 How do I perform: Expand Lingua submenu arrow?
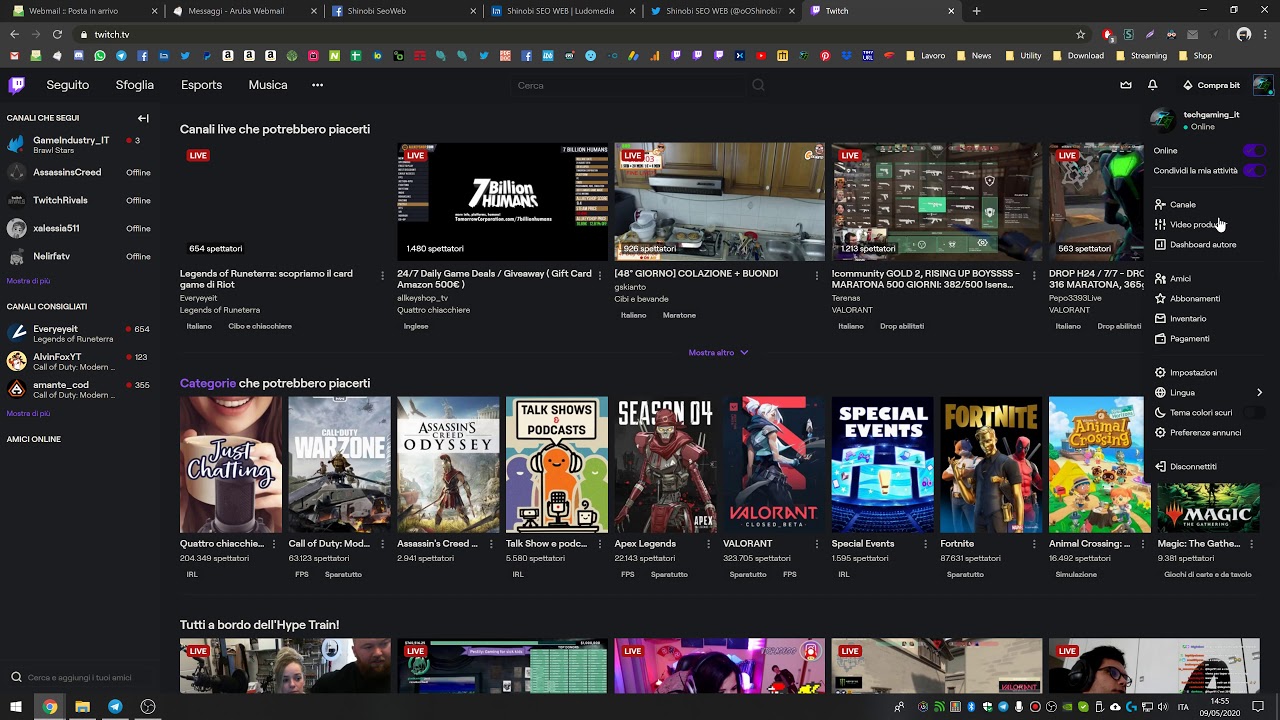(x=1259, y=392)
